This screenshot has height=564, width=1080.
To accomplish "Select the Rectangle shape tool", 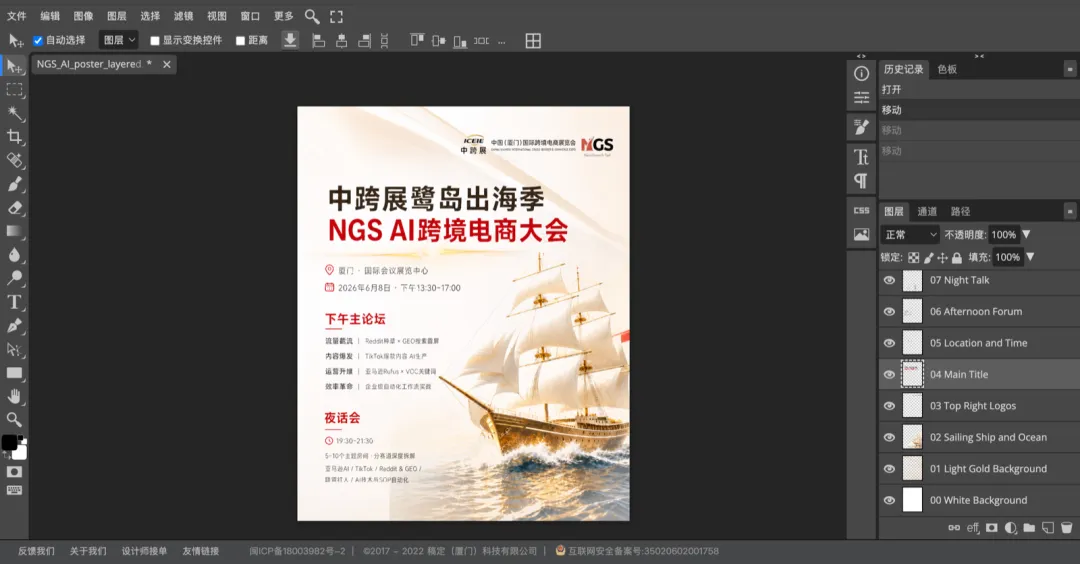I will tap(14, 373).
